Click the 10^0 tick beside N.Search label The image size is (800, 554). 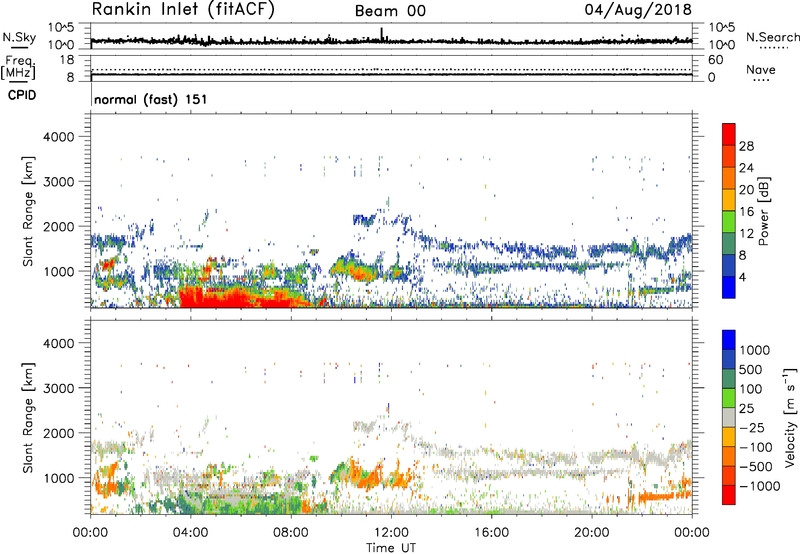point(722,45)
